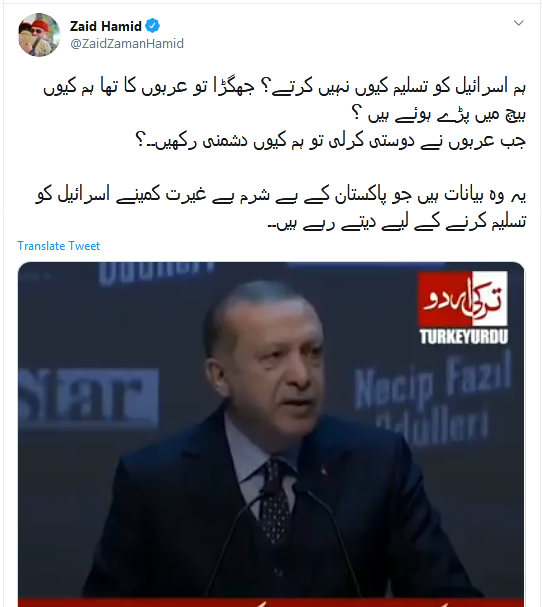Click the Necip Fazıl text in video
The width and height of the screenshot is (543, 607).
(x=432, y=383)
